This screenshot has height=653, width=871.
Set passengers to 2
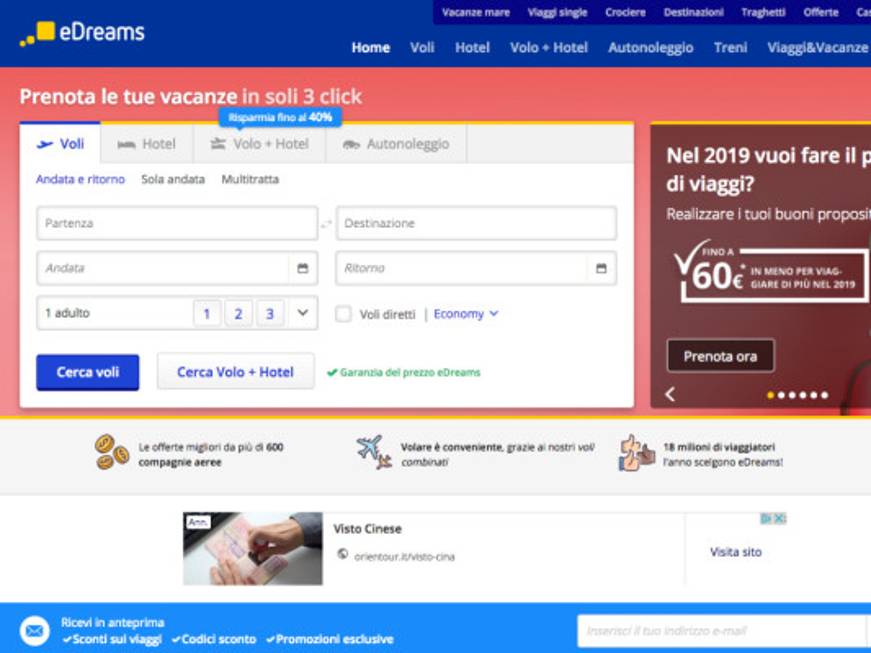tap(238, 314)
